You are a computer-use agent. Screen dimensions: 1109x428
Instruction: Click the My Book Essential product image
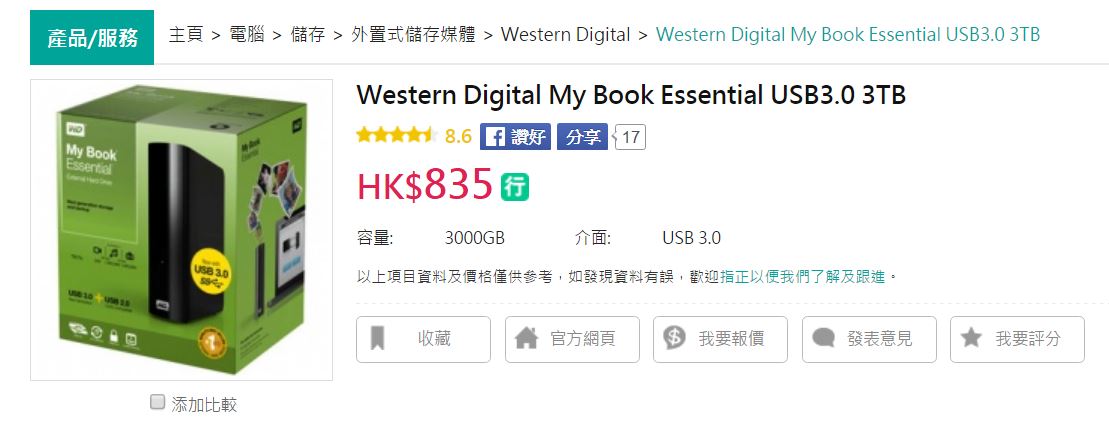point(181,230)
